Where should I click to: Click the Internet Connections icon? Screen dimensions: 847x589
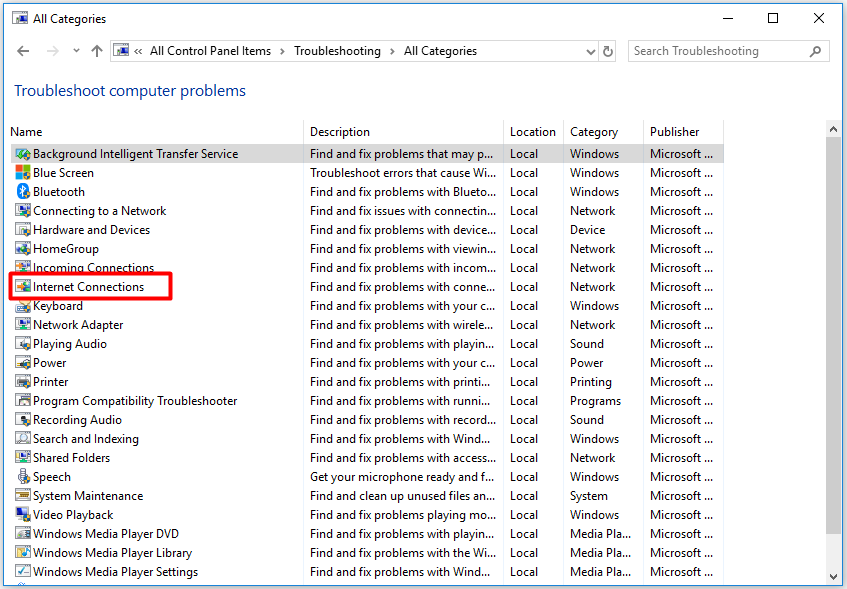pos(23,287)
